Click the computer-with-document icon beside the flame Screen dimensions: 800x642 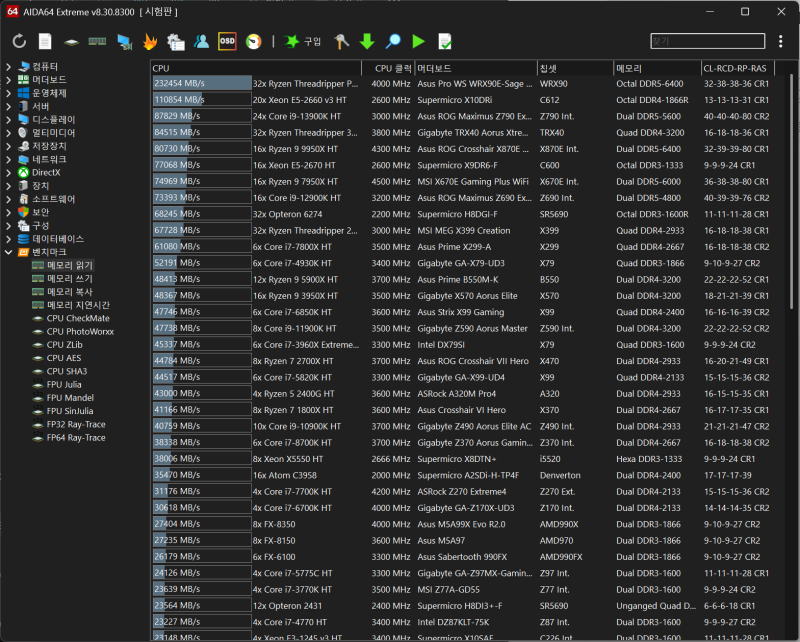coord(176,42)
